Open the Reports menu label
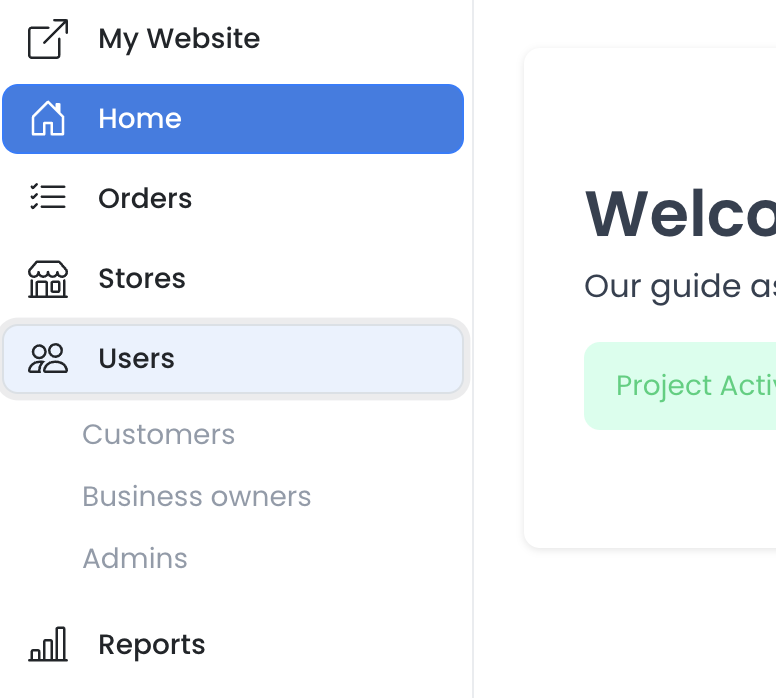Viewport: 776px width, 698px height. pos(151,645)
